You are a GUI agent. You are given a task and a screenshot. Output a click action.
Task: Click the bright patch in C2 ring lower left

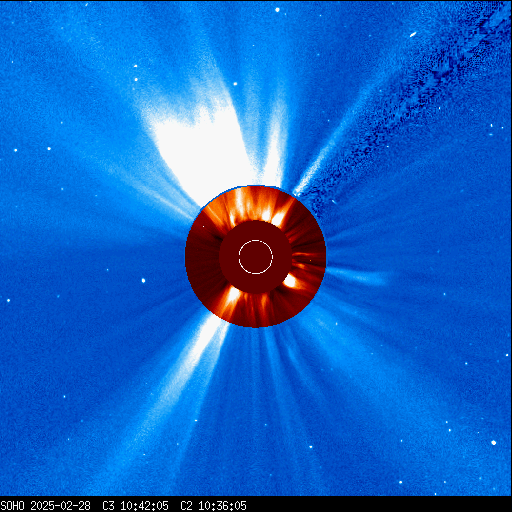pyautogui.click(x=232, y=296)
